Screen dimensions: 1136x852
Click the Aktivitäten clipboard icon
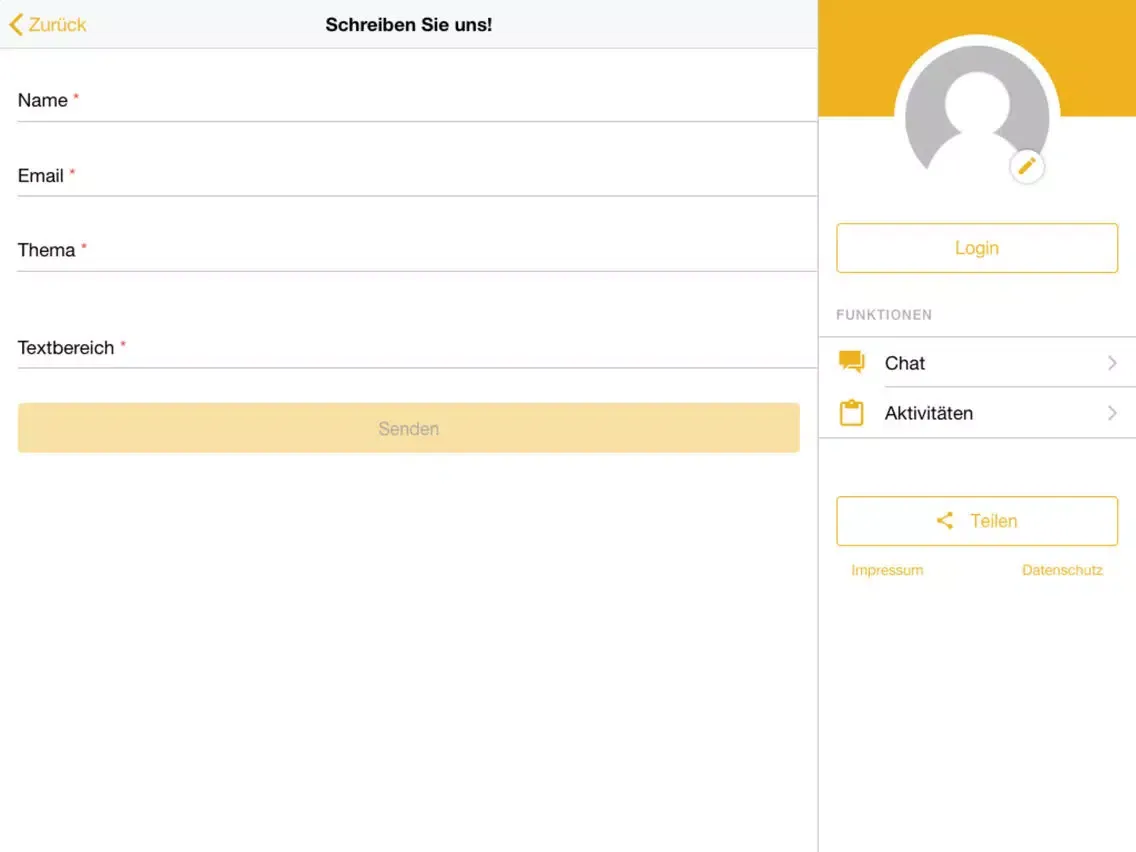pos(851,413)
